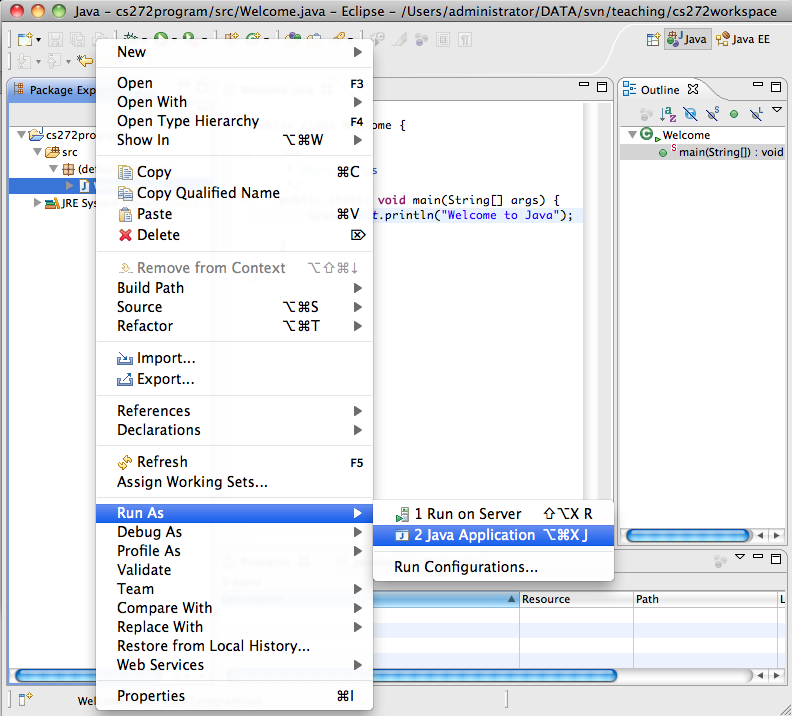Click the Outline scrollbar right arrow

click(776, 535)
